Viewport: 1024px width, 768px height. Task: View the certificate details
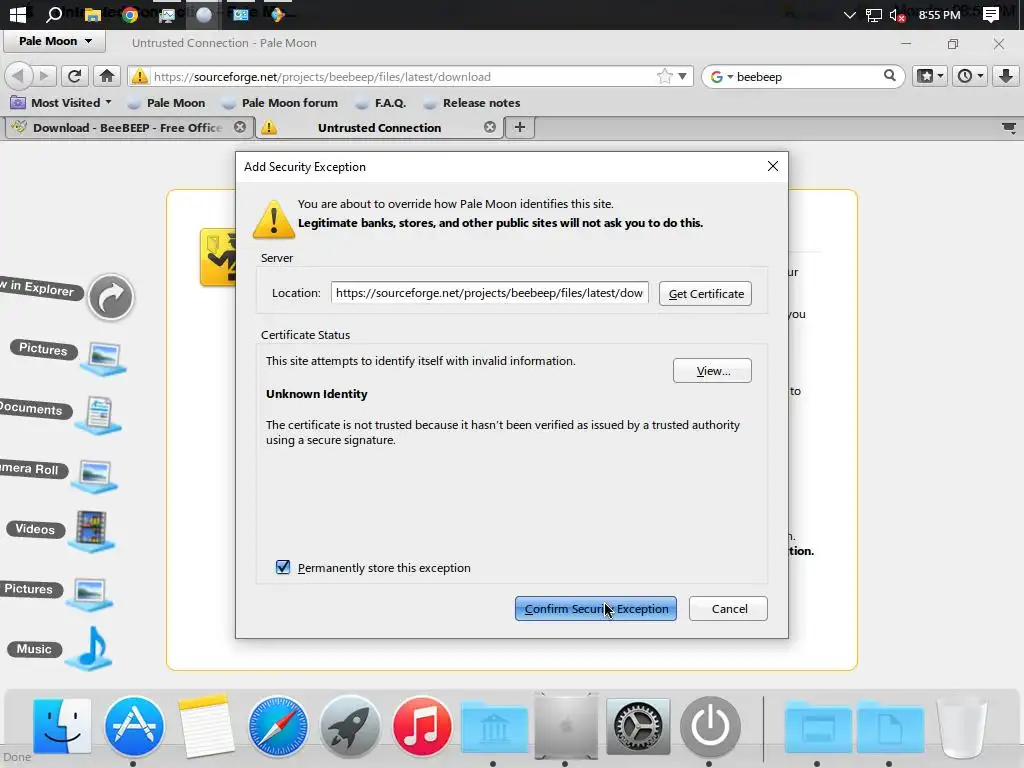(712, 370)
